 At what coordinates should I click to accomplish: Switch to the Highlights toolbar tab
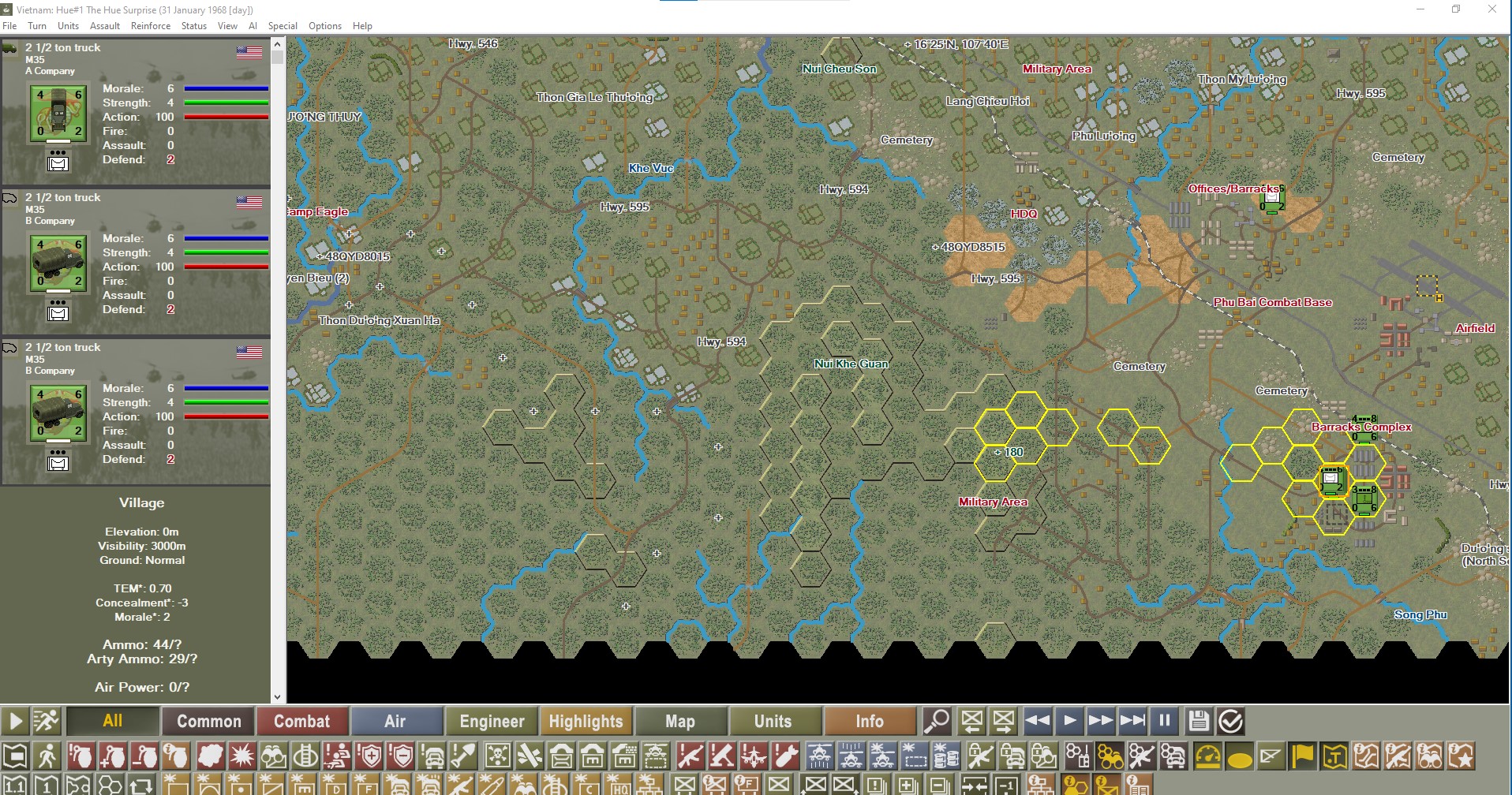tap(586, 721)
